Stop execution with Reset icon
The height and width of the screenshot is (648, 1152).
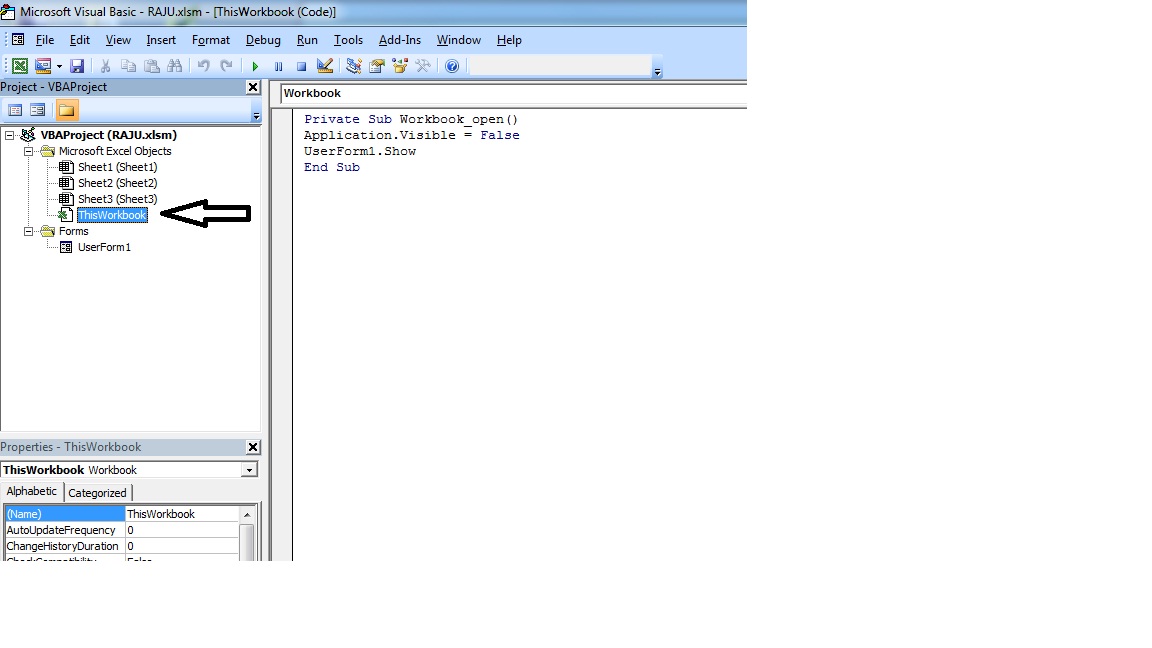click(301, 66)
